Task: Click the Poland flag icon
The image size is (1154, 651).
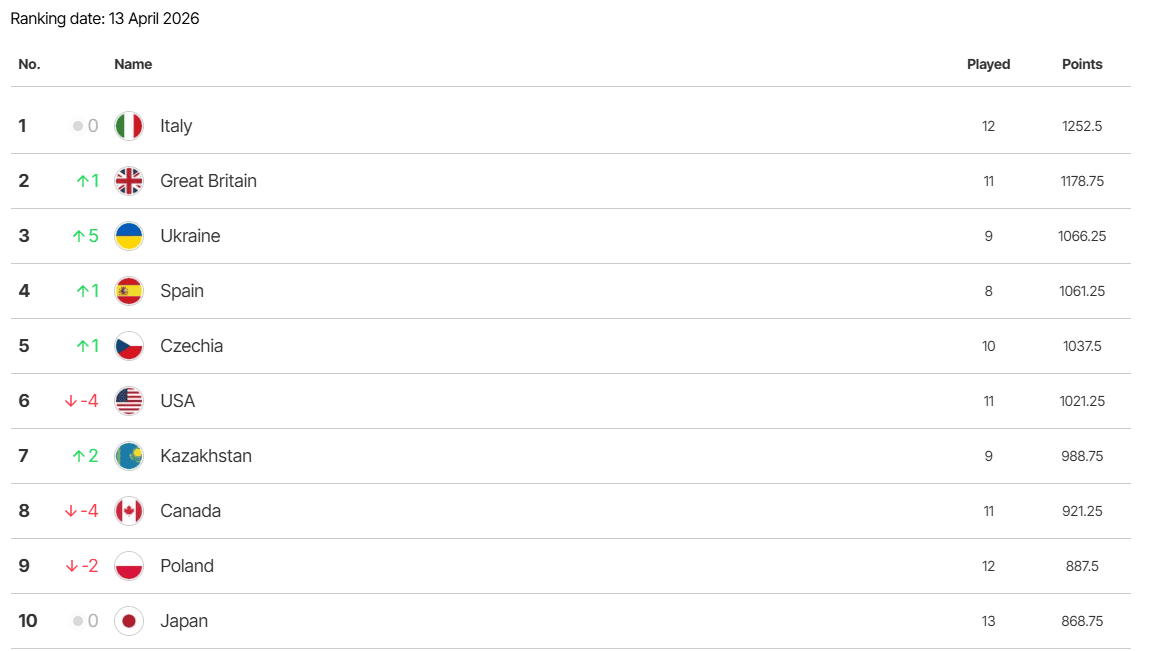Action: [129, 566]
